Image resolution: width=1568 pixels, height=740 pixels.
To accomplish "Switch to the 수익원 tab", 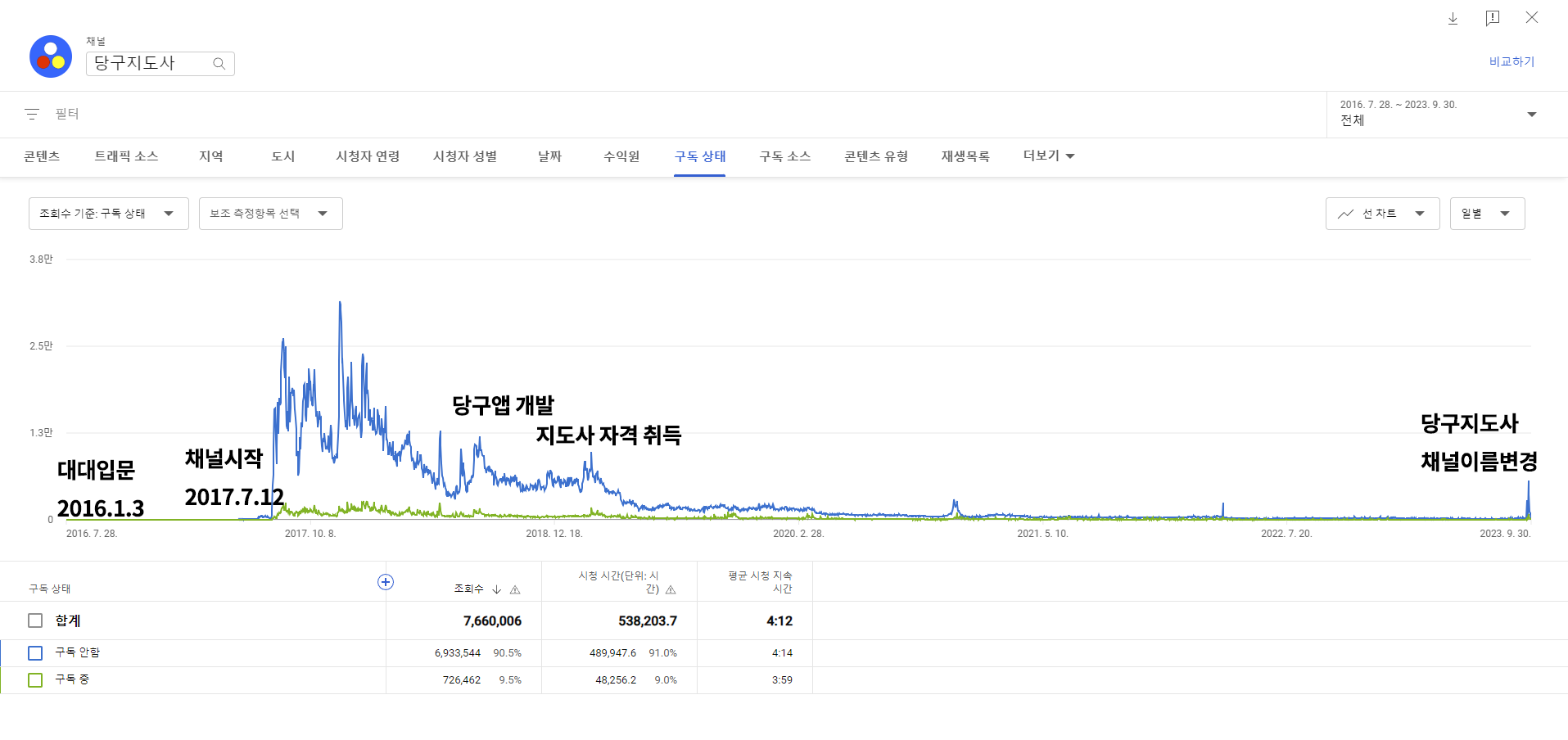I will [621, 156].
